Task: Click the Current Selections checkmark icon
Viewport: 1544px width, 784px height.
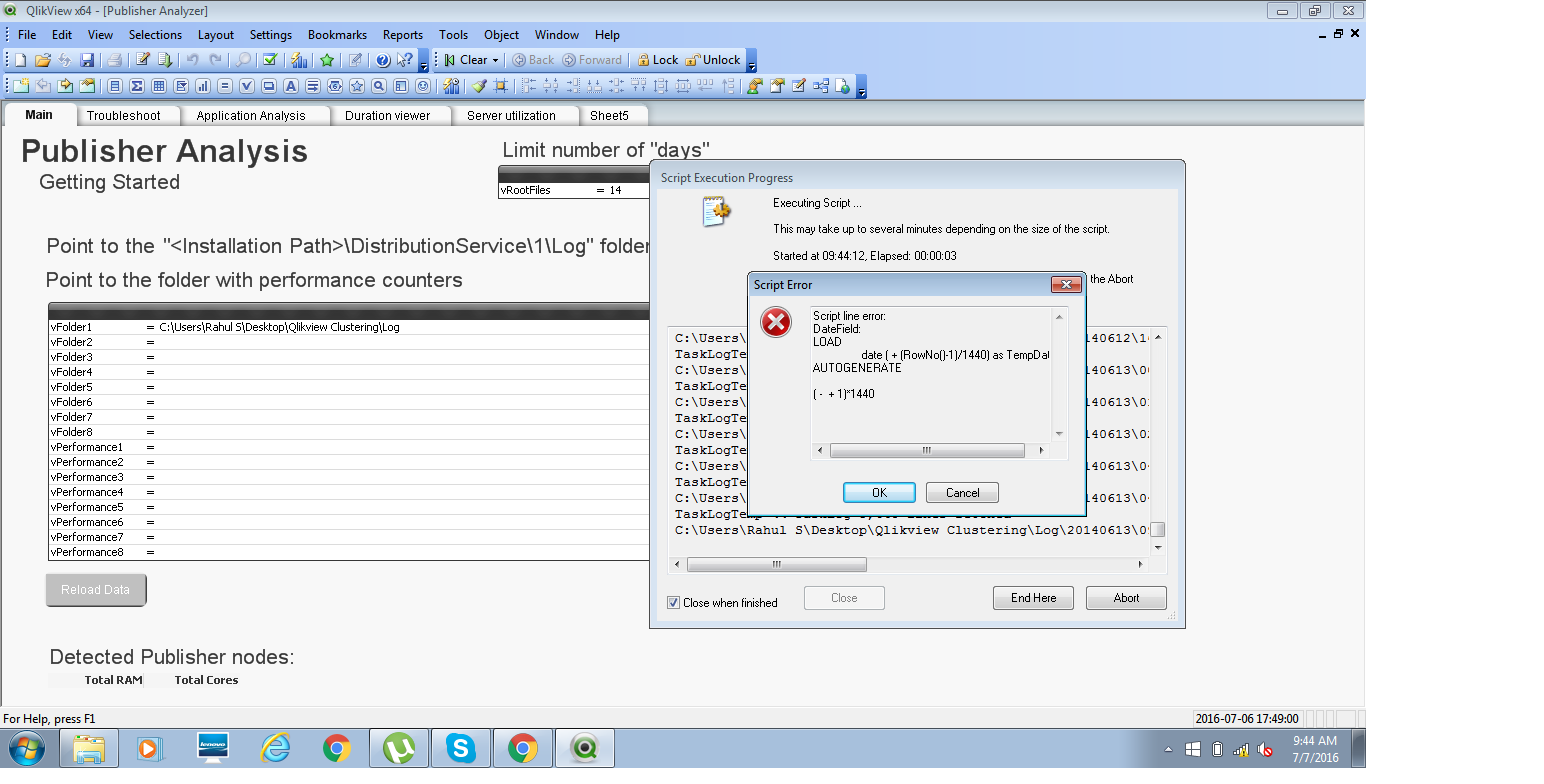Action: 269,60
